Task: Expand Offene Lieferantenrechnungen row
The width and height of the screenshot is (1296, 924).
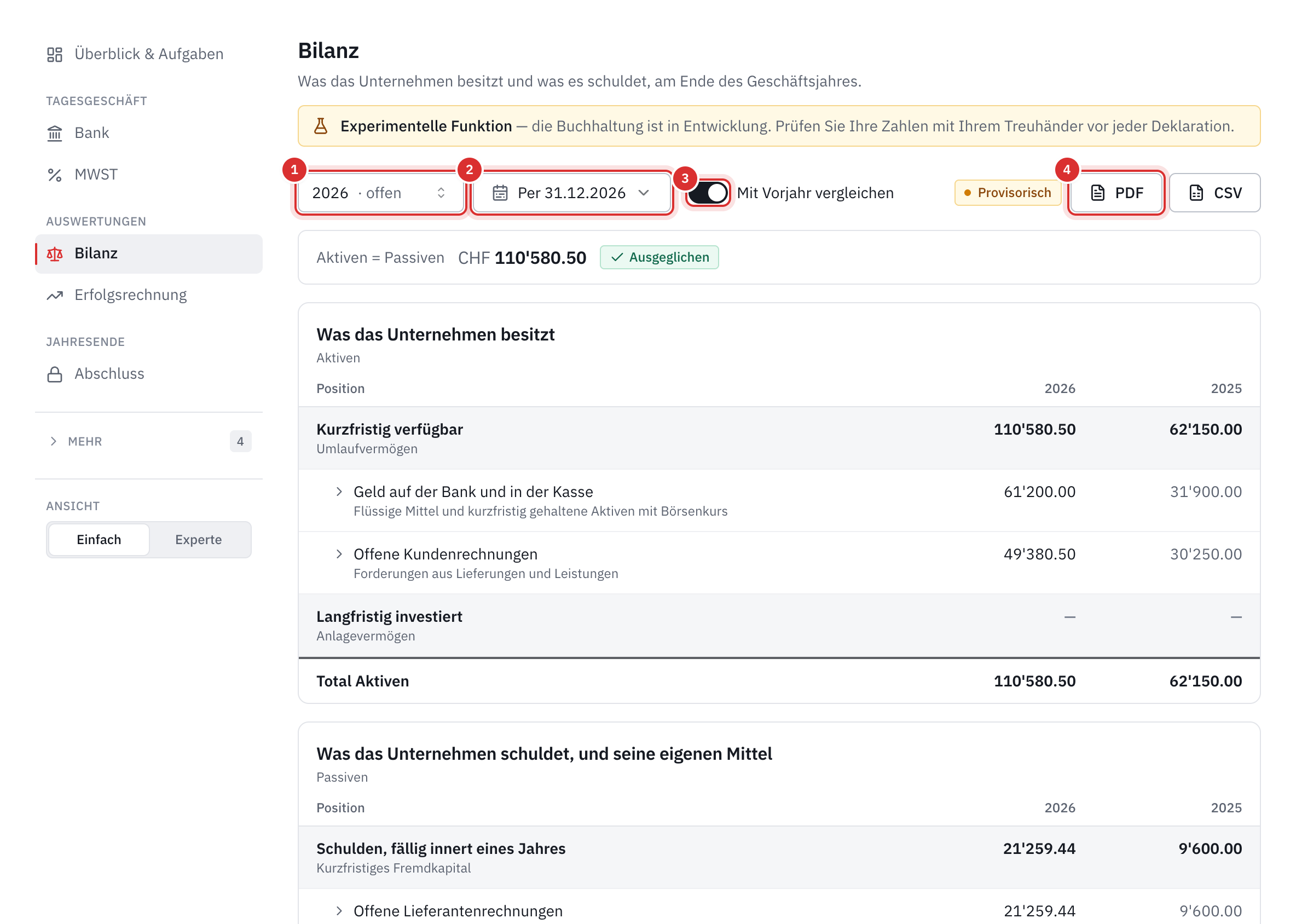Action: (x=339, y=911)
